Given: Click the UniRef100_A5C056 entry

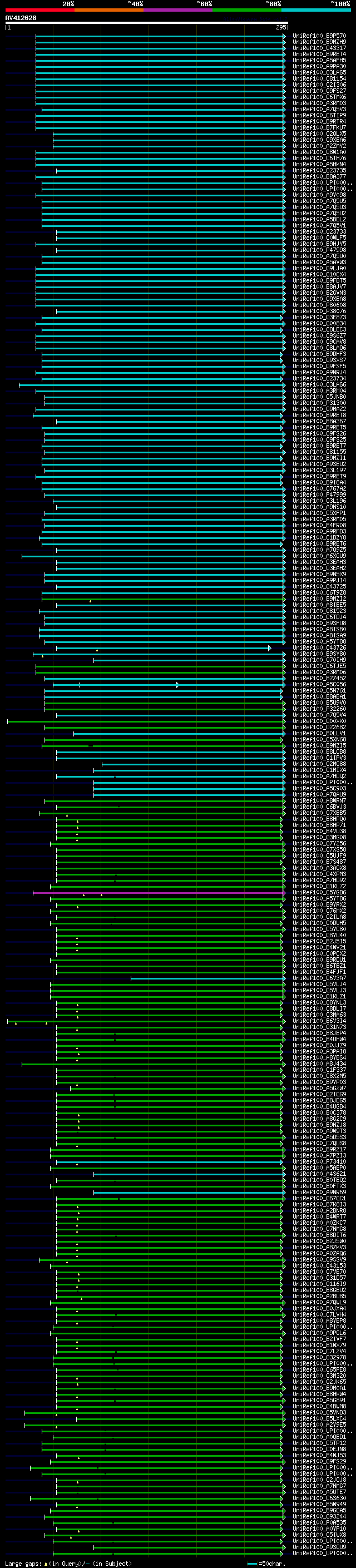Looking at the screenshot, I should [319, 685].
